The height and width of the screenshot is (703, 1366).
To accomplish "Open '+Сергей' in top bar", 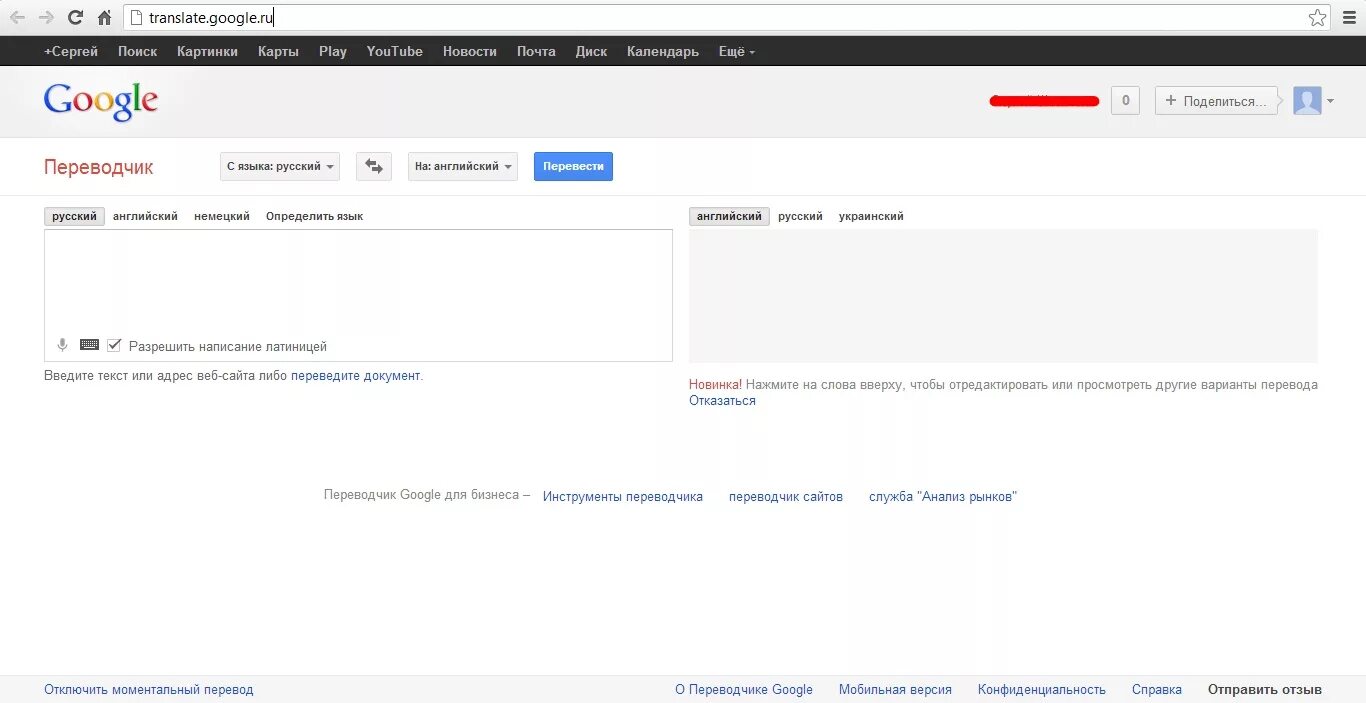I will pos(71,51).
